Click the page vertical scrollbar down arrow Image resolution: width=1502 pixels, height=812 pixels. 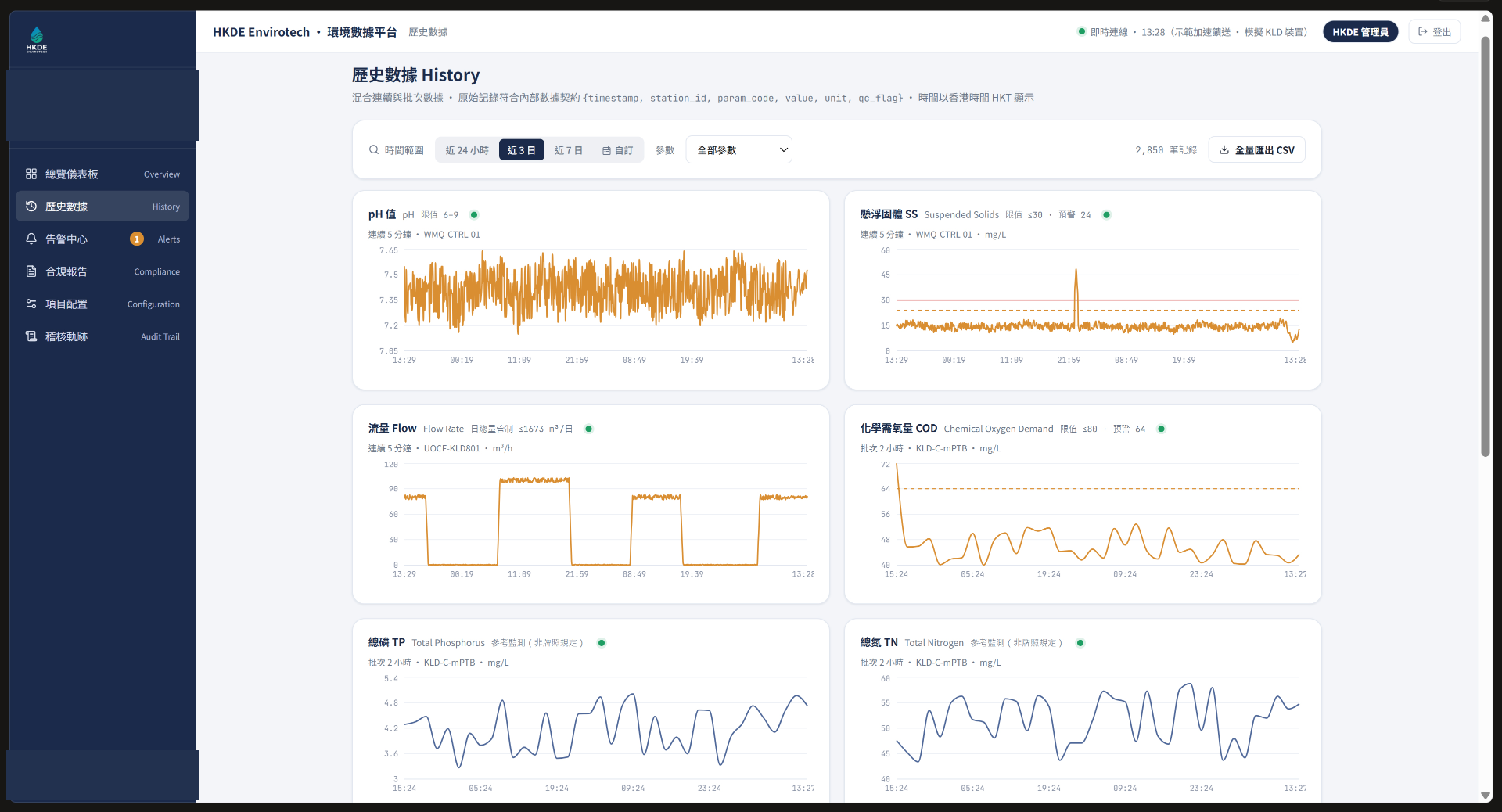tap(1485, 796)
